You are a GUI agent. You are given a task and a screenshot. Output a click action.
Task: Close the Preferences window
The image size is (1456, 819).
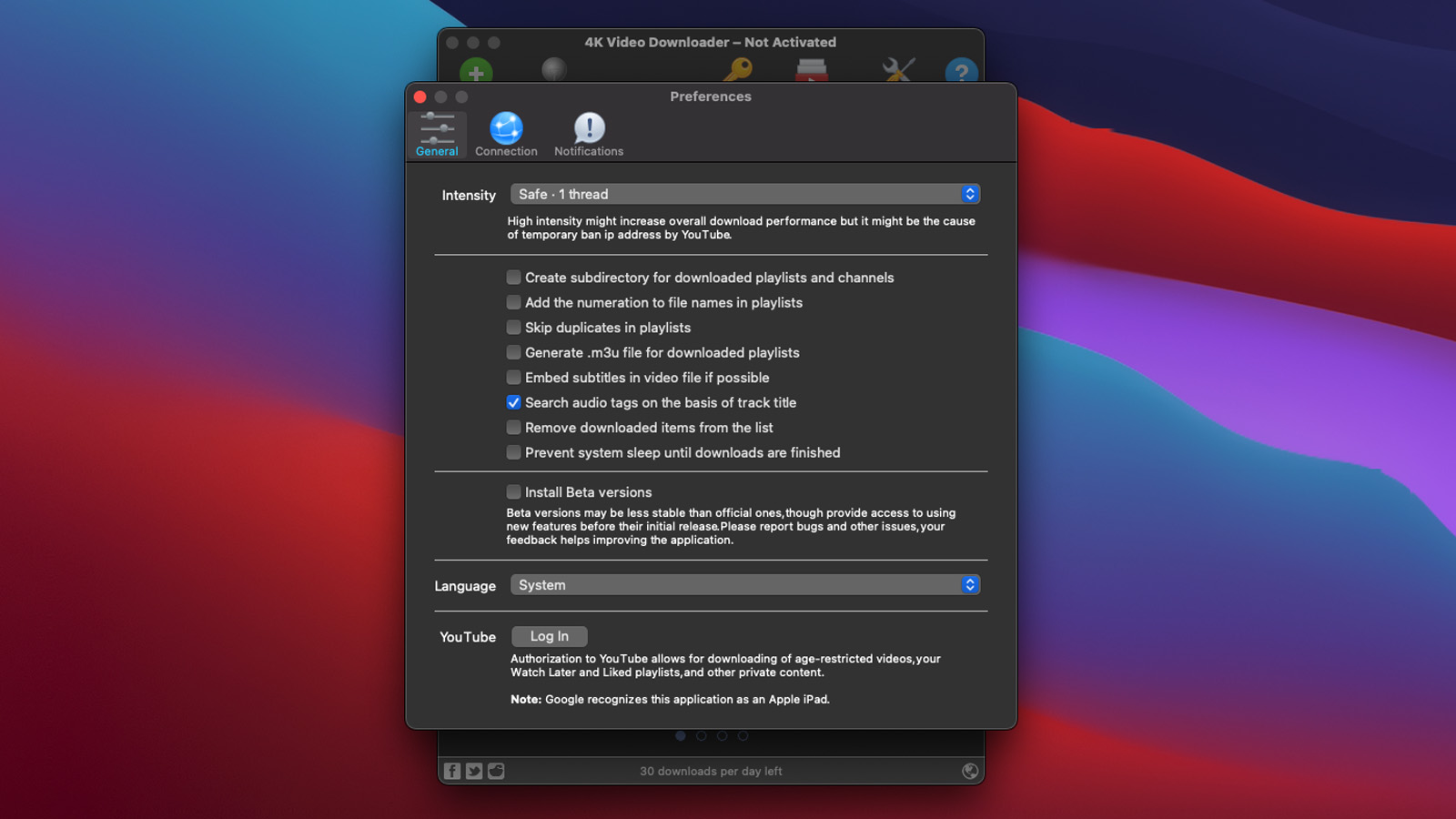click(x=420, y=96)
